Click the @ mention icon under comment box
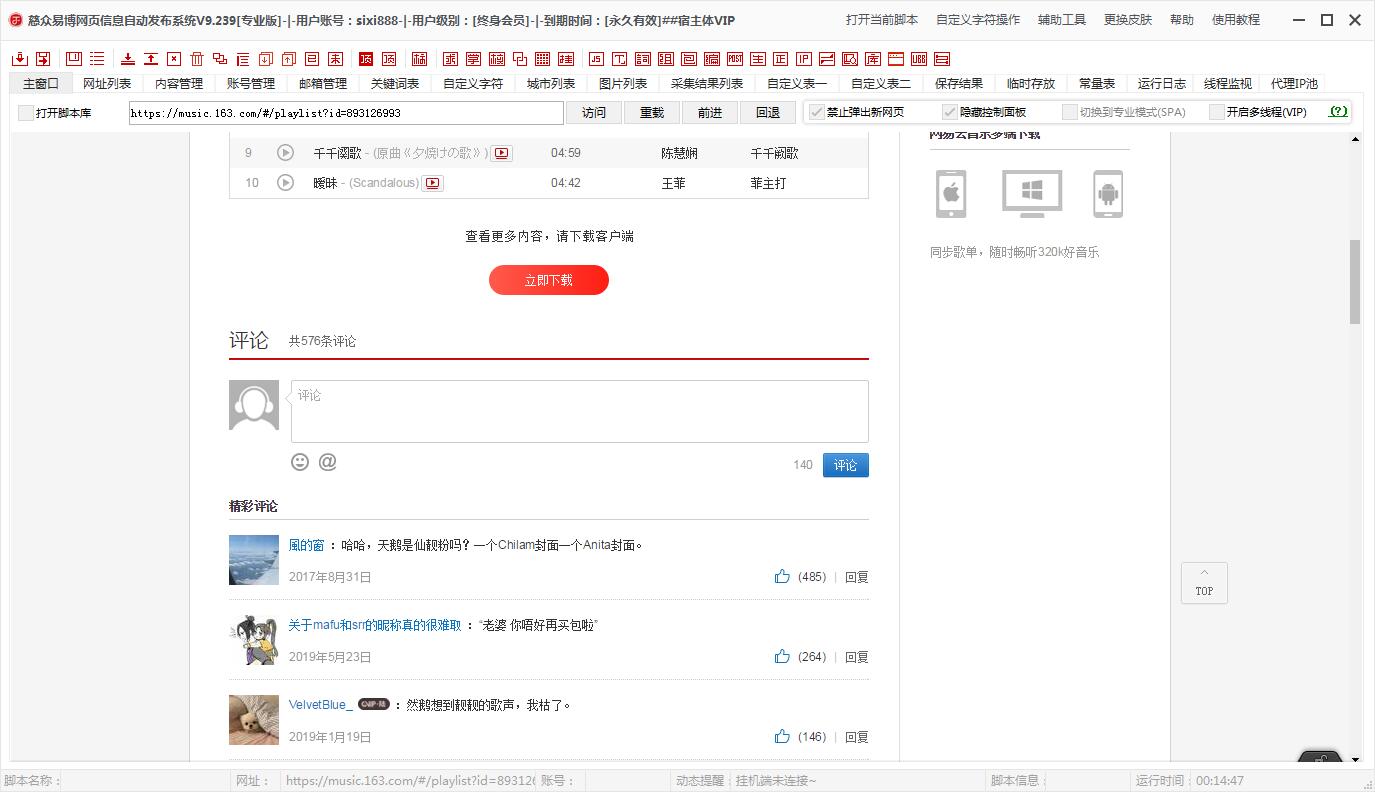This screenshot has height=792, width=1375. [x=327, y=462]
